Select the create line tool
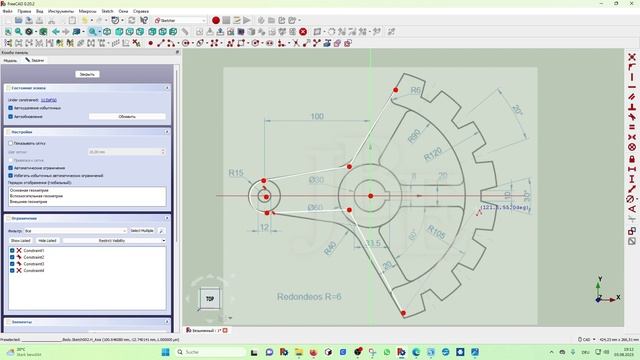This screenshot has width=640, height=360. click(160, 43)
